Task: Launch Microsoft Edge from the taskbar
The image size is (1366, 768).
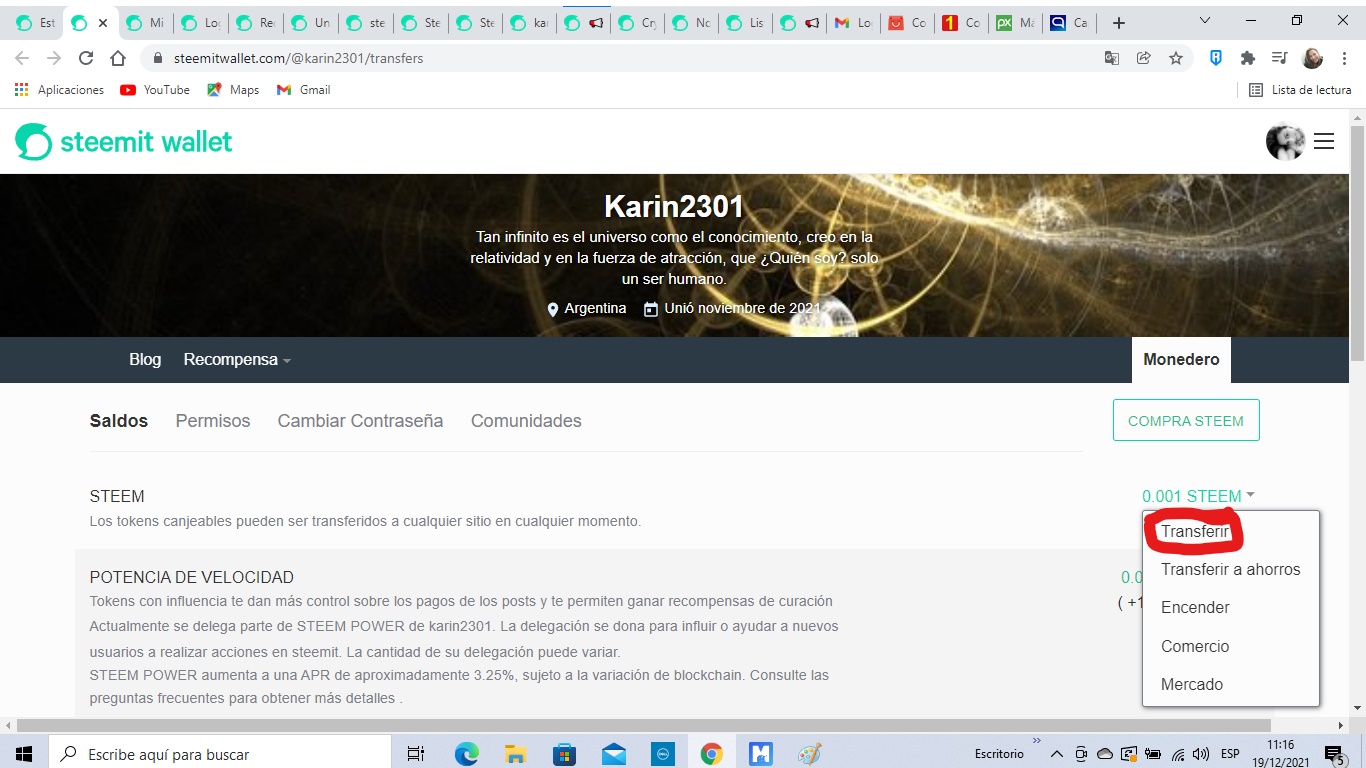Action: 467,754
